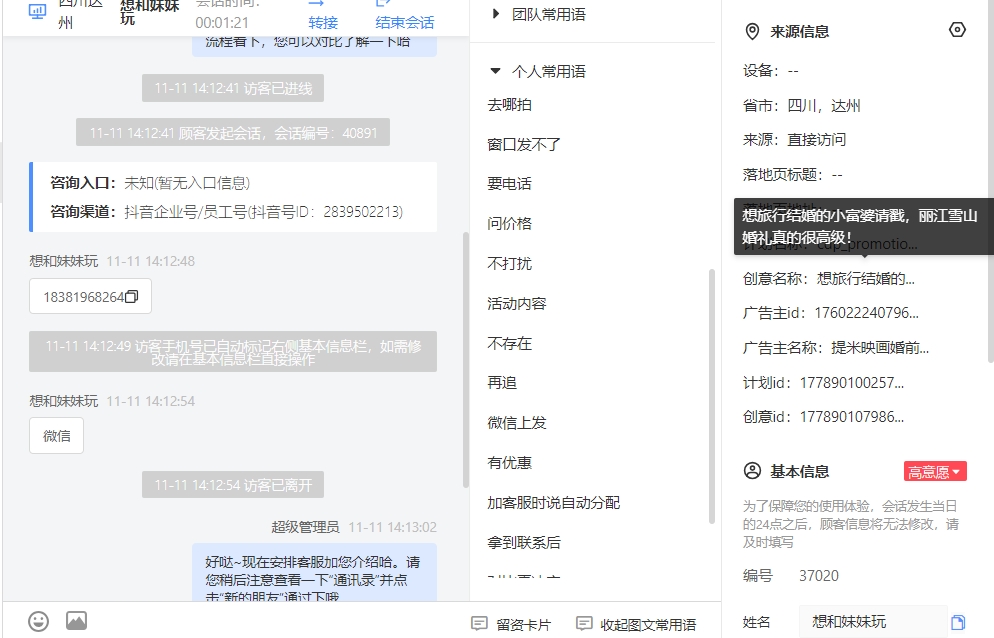Select the quick phrase 要电话
Screen dimensions: 994x638
coord(509,184)
